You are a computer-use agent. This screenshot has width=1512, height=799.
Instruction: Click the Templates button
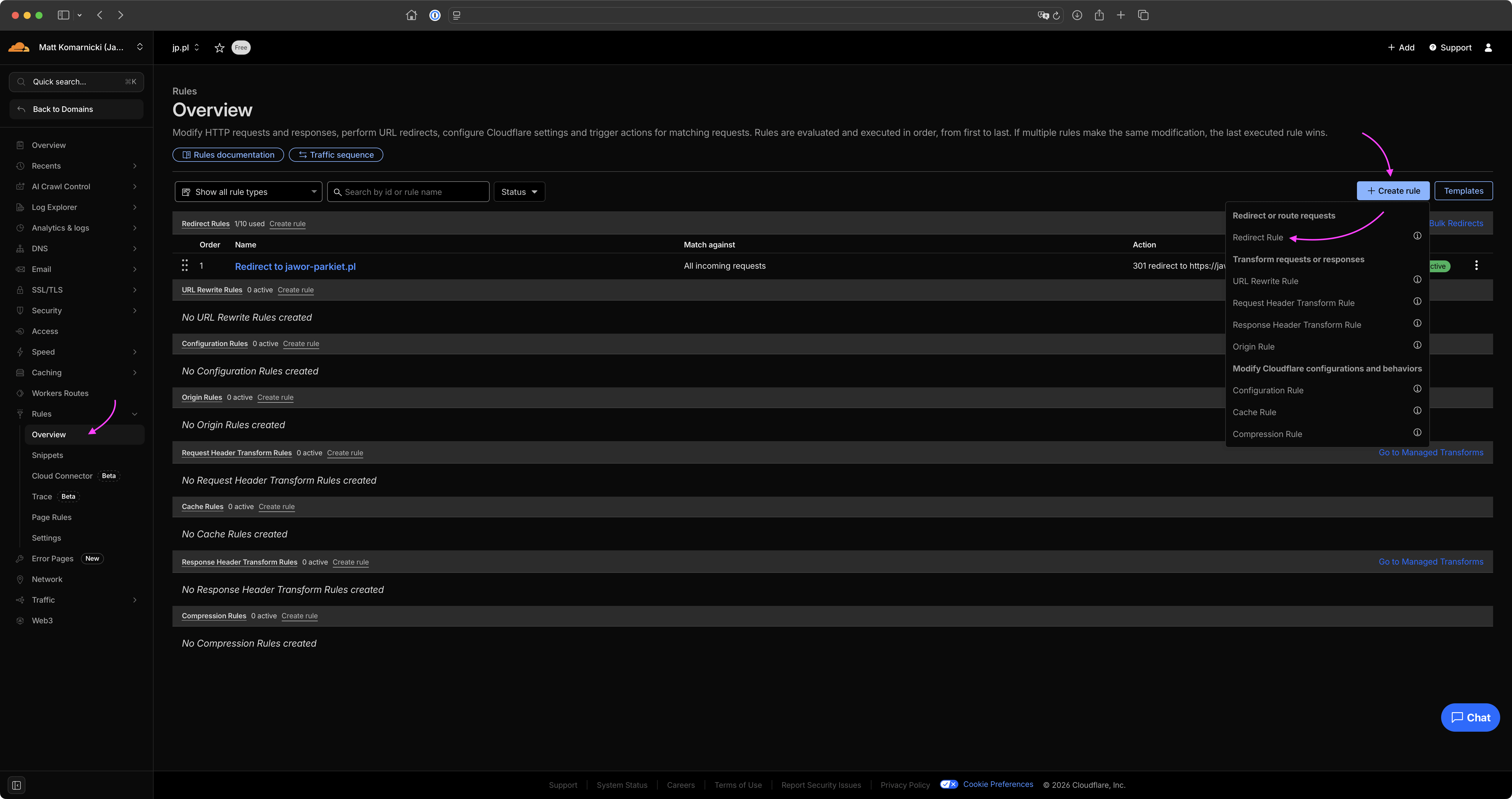(x=1463, y=191)
